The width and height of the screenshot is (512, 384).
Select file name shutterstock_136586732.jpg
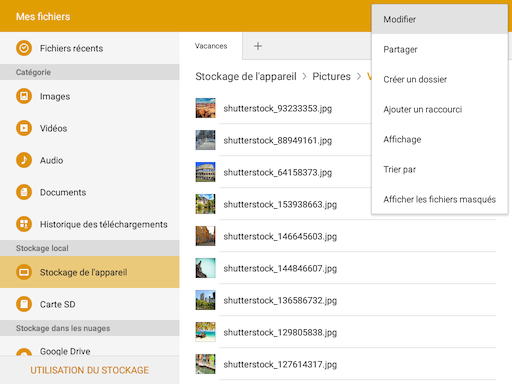pos(280,300)
